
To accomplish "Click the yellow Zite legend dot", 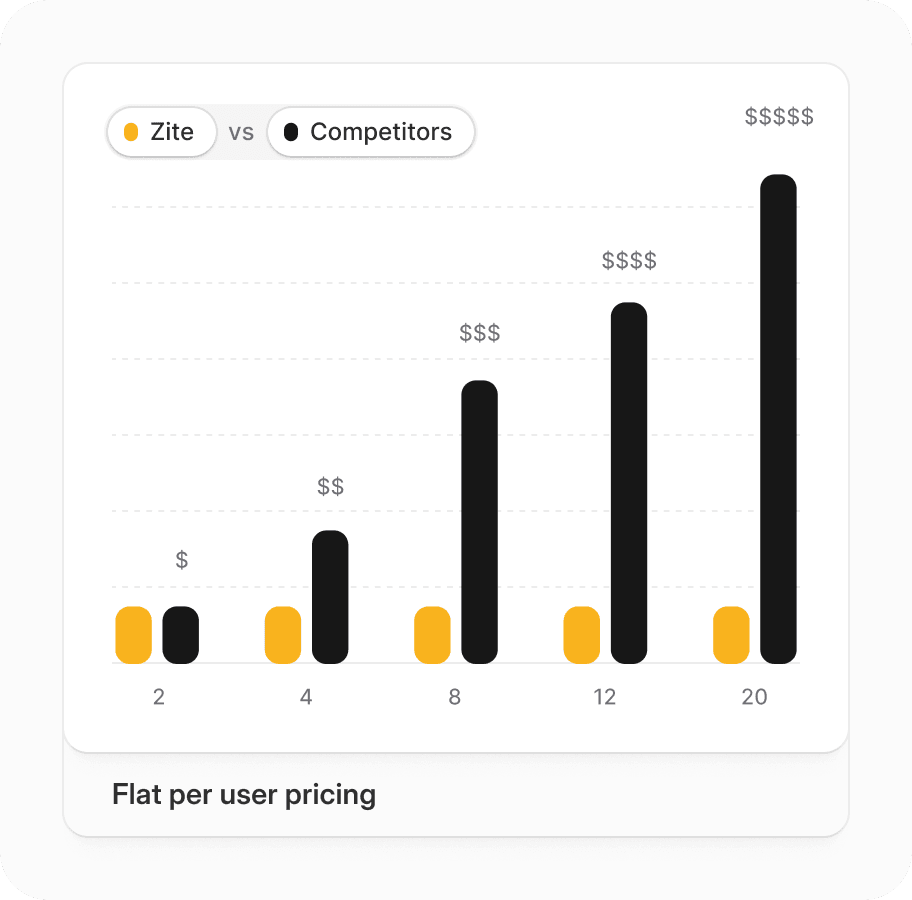I will (131, 132).
